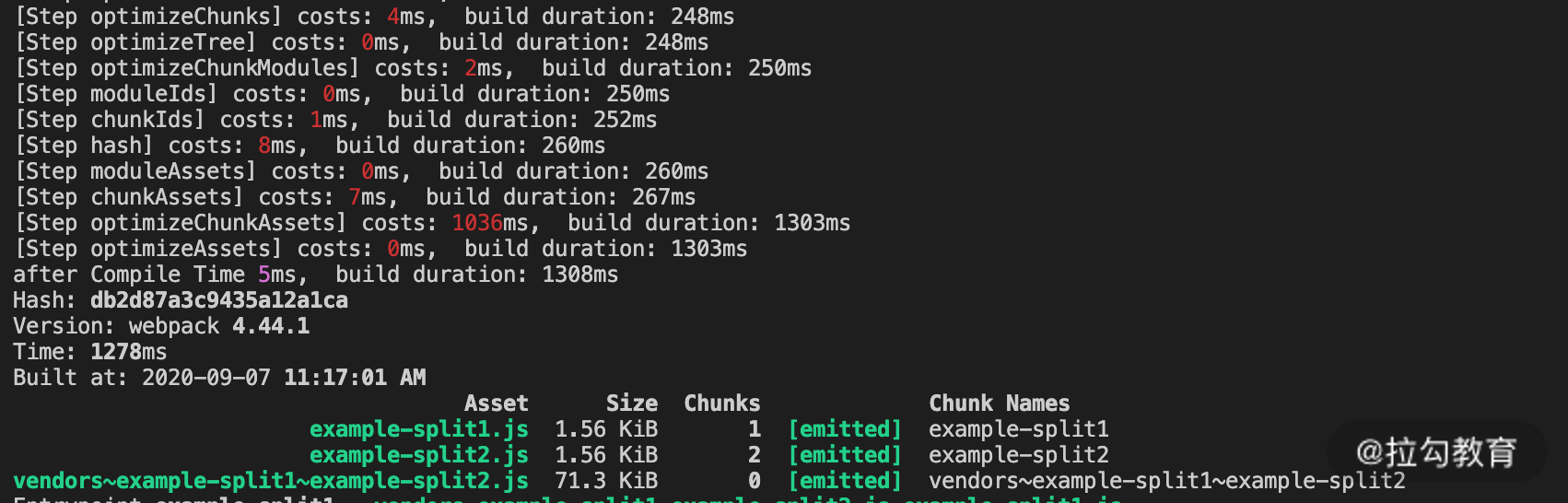Click the Built at timestamp 11:17:01 AM
Screen dimensions: 1568x503
tap(355, 378)
